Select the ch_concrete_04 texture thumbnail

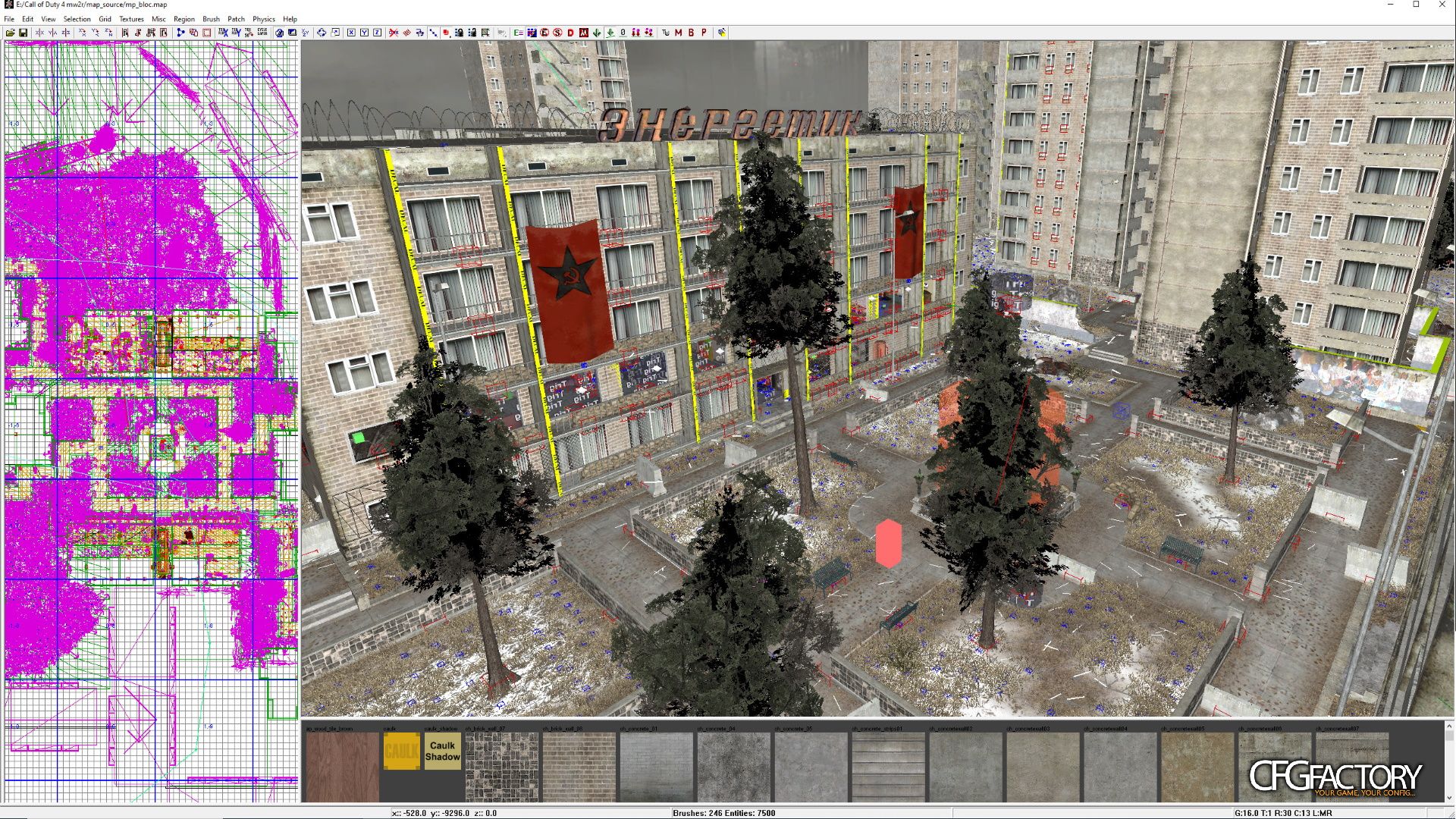tap(734, 767)
